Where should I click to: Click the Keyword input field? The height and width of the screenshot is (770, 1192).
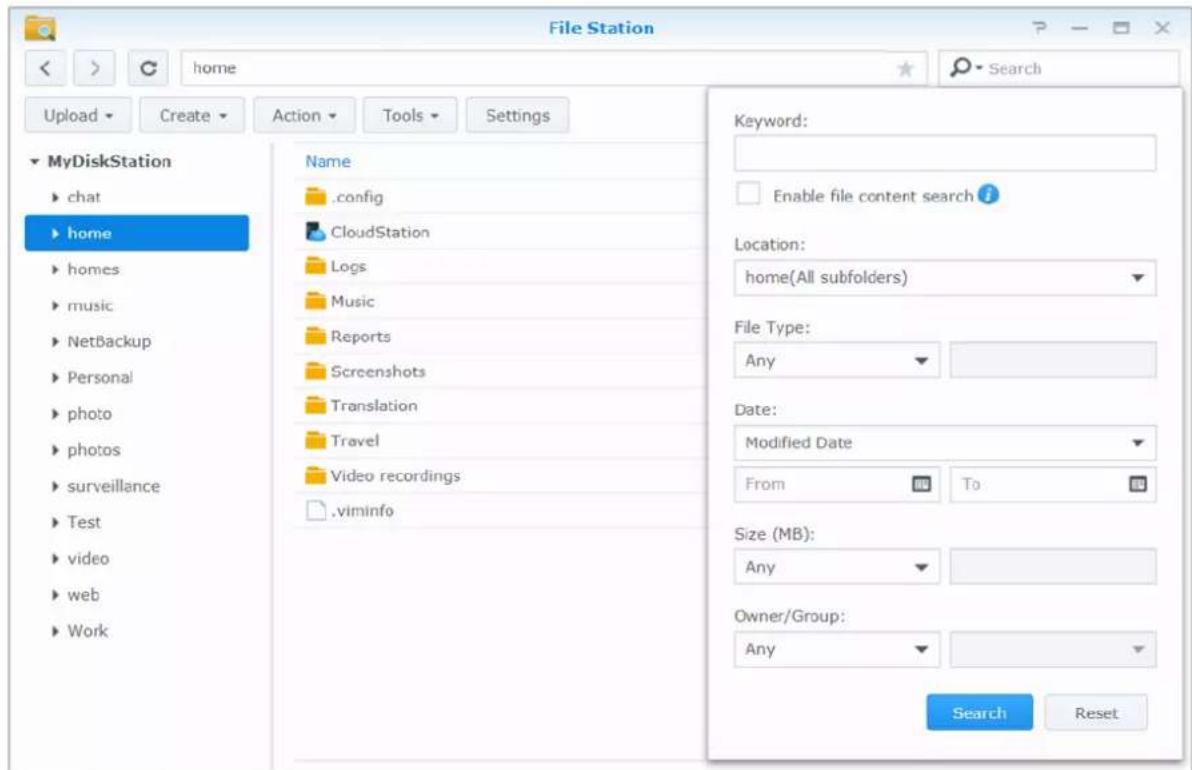click(945, 154)
